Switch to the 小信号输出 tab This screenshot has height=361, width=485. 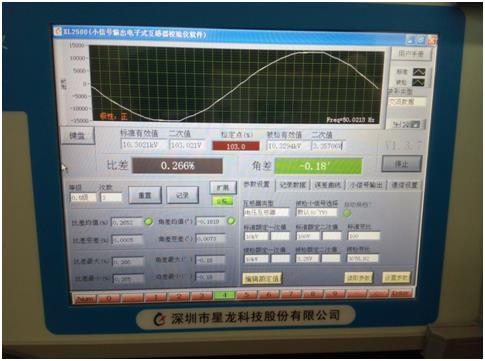[x=365, y=185]
